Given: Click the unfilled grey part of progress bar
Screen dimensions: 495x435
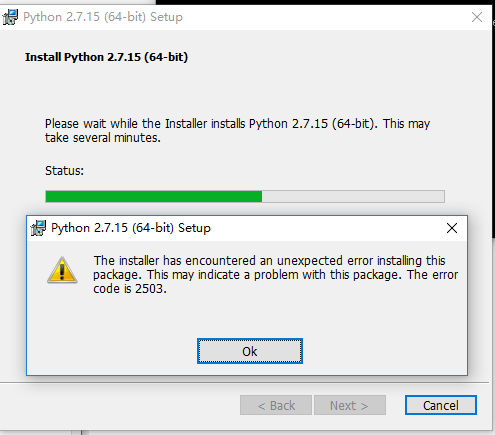Looking at the screenshot, I should pyautogui.click(x=353, y=197).
